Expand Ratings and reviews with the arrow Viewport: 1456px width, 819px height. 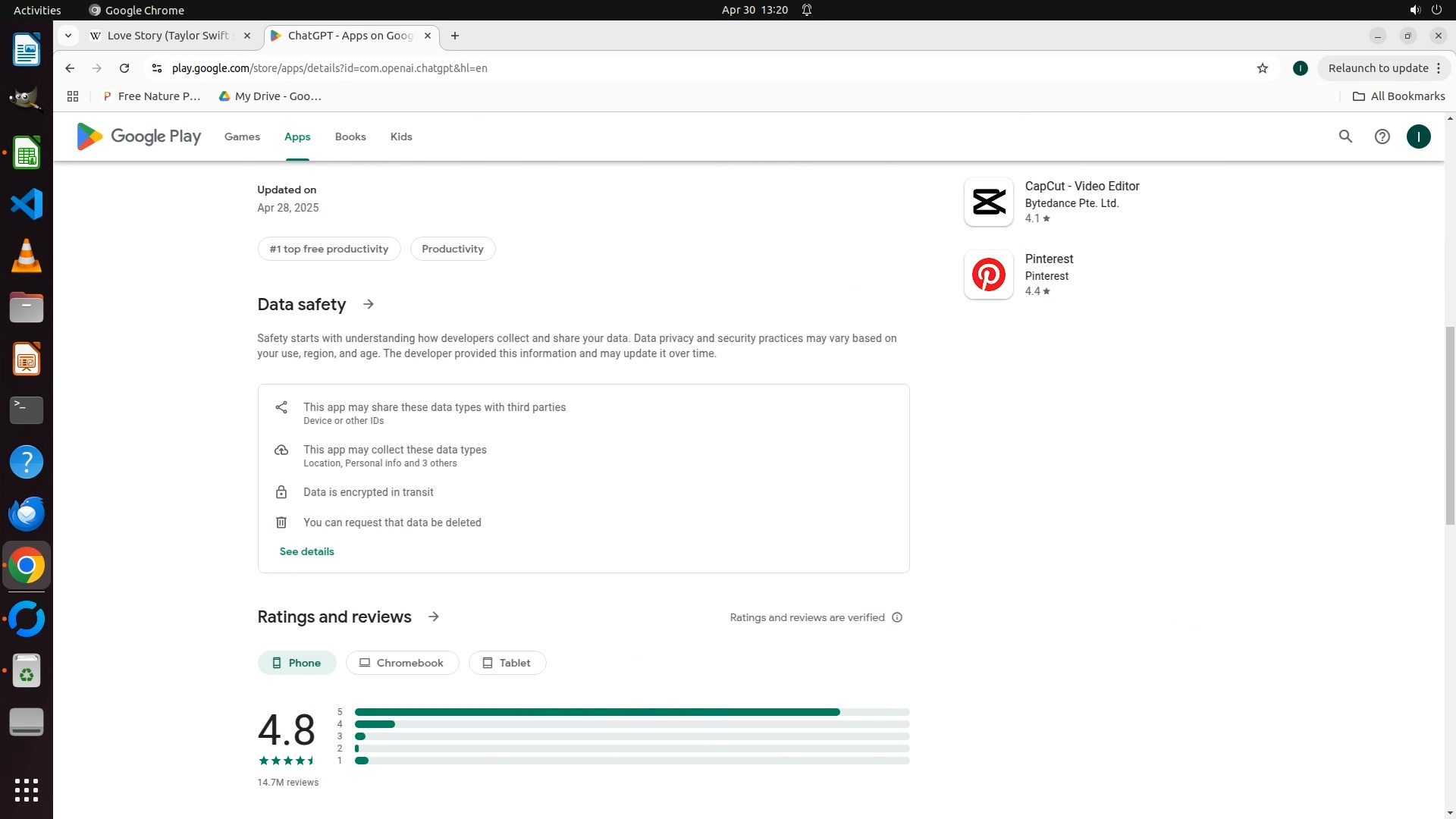click(x=434, y=617)
